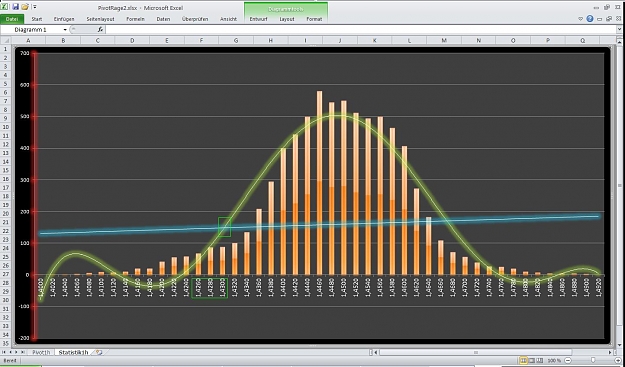This screenshot has height=367, width=625.
Task: Open the Daten ribbon tab
Action: coord(163,19)
